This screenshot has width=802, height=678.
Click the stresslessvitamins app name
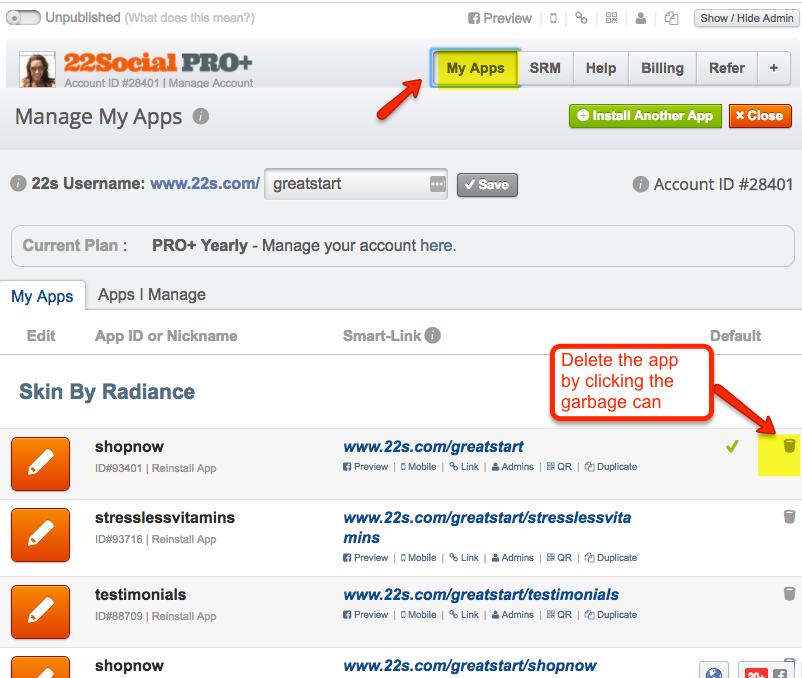(165, 518)
